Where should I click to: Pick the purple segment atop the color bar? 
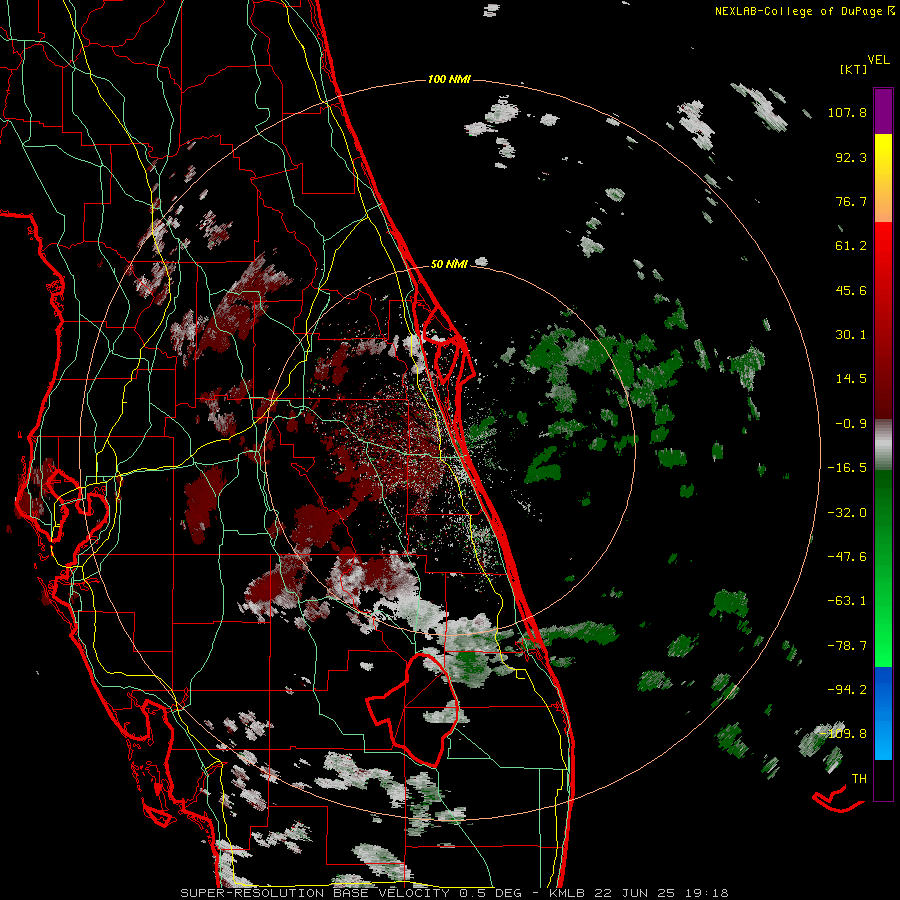coord(883,111)
